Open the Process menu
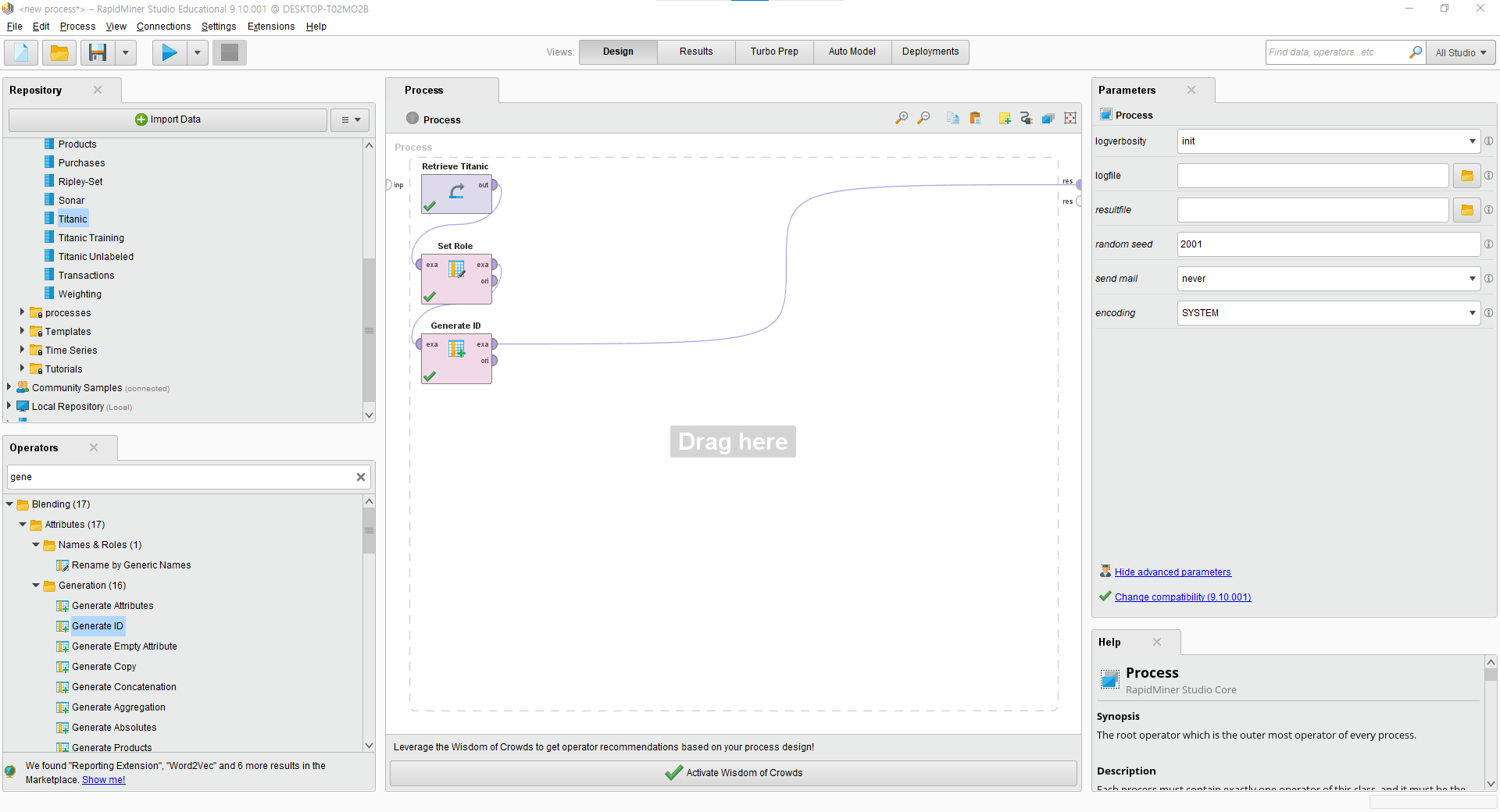The height and width of the screenshot is (812, 1500). (x=77, y=27)
